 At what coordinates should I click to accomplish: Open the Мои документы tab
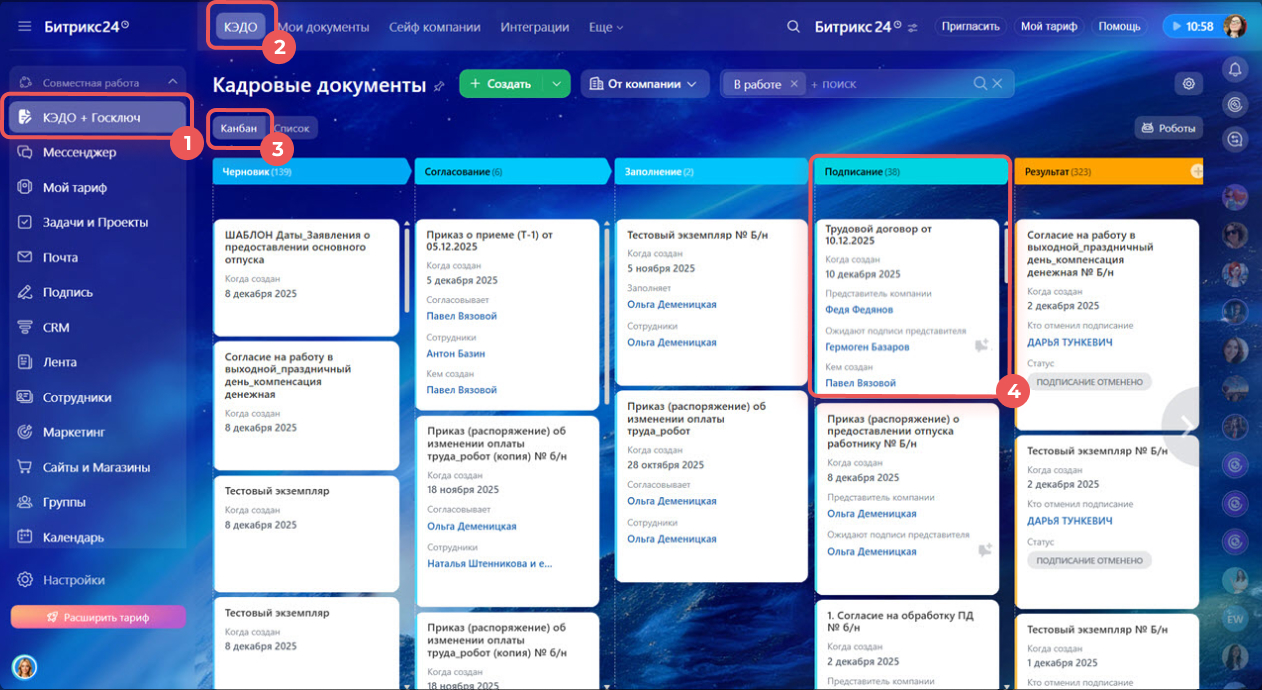point(323,27)
